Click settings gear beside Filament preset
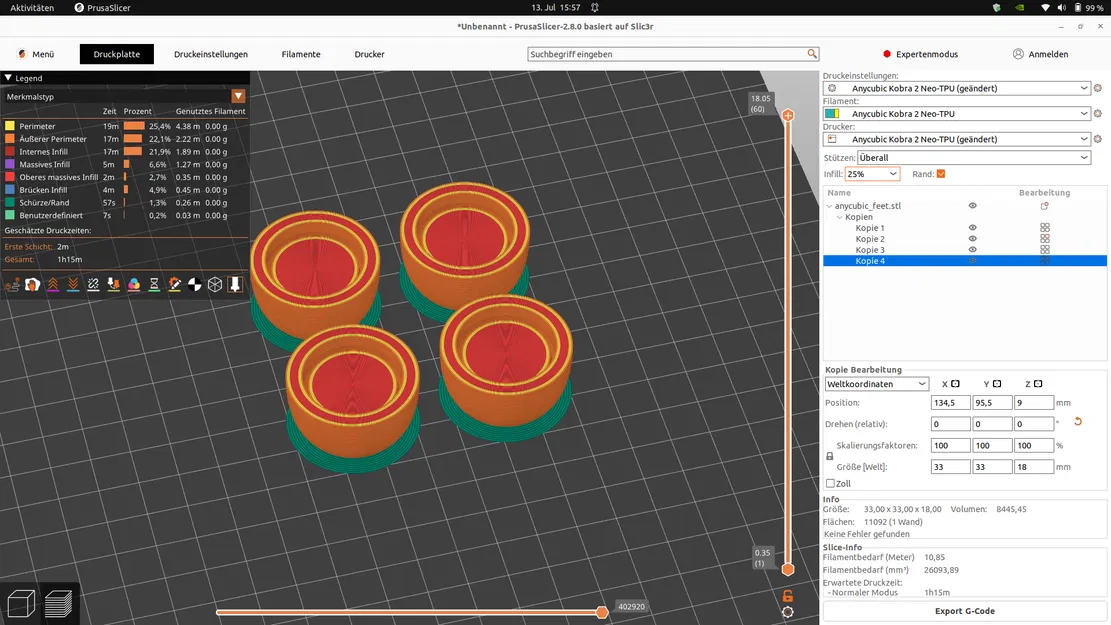Screen dimensions: 1111x625 pyautogui.click(x=1098, y=113)
